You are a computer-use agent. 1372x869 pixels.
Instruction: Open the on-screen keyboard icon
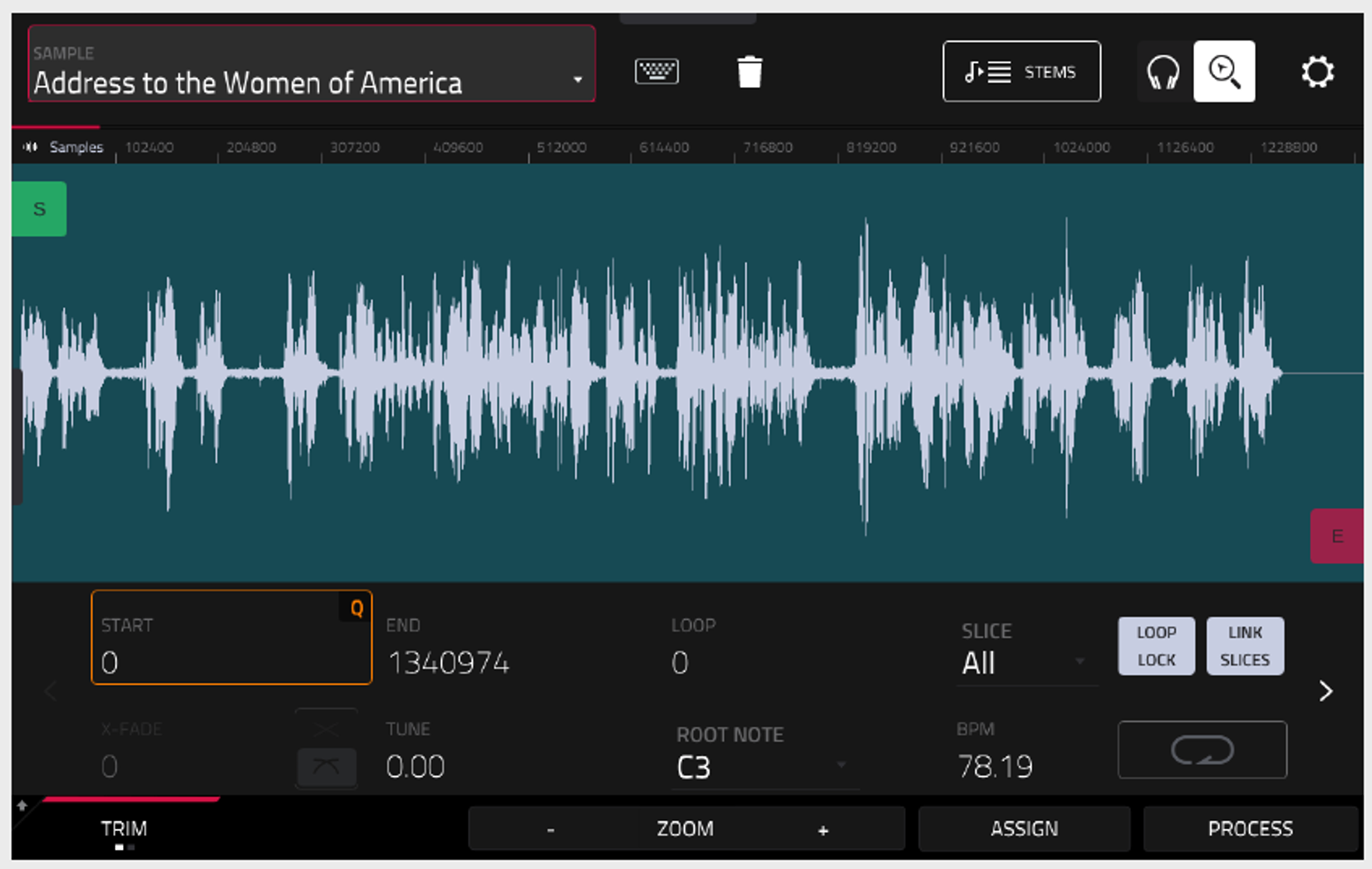pyautogui.click(x=656, y=71)
